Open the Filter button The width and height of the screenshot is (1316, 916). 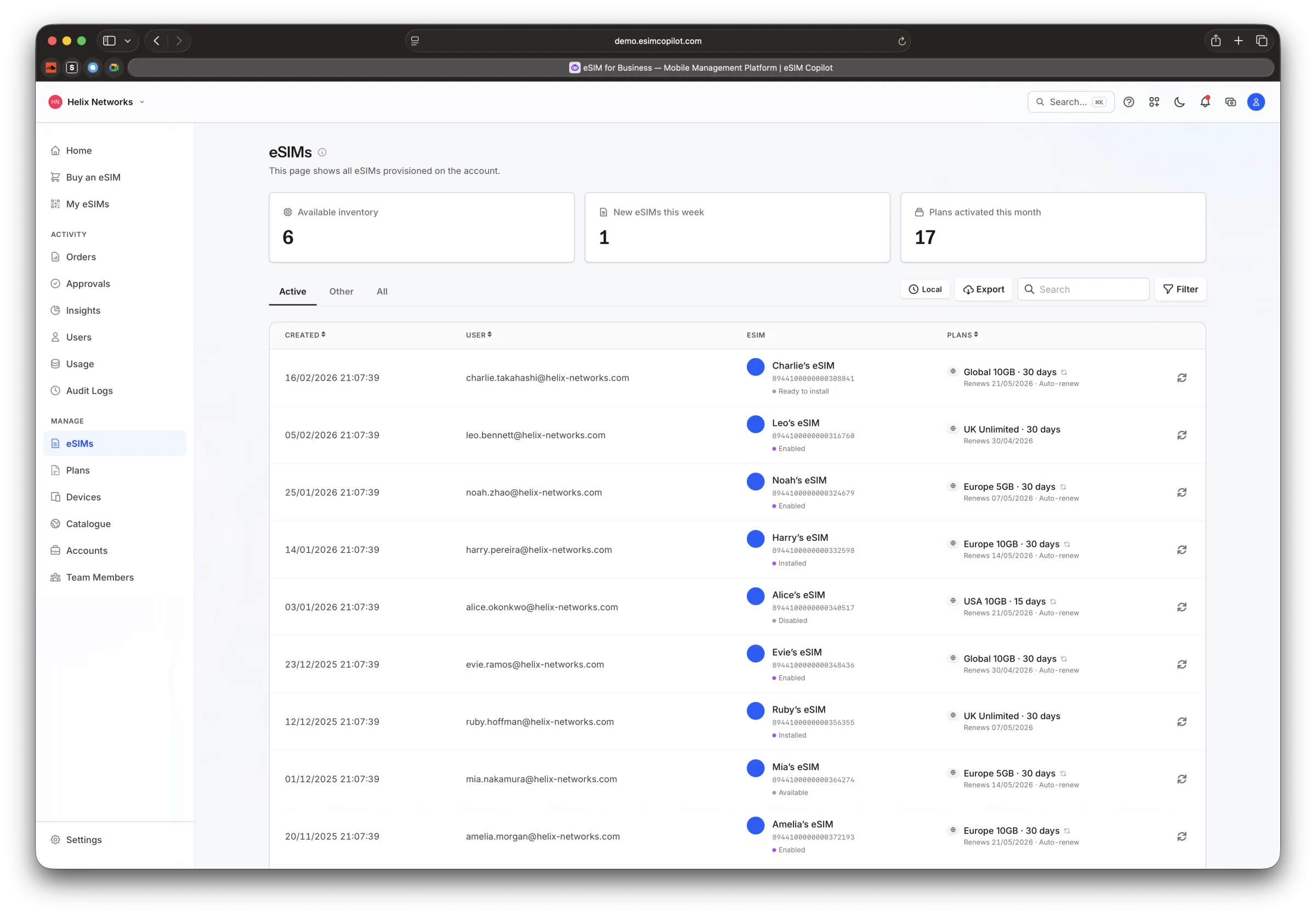click(x=1180, y=290)
